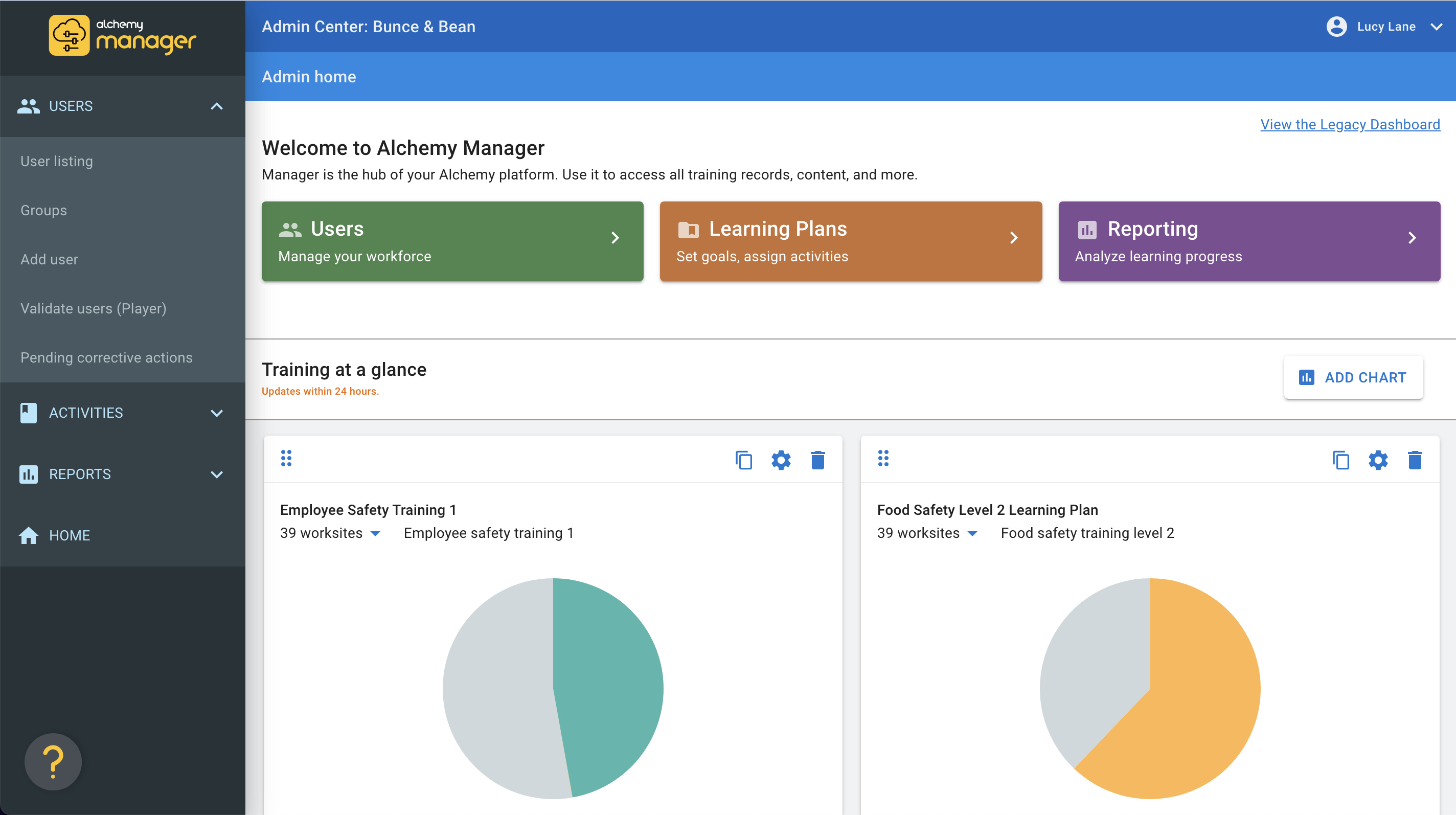1456x815 pixels.
Task: Expand the REPORTS sidebar section
Action: (x=216, y=474)
